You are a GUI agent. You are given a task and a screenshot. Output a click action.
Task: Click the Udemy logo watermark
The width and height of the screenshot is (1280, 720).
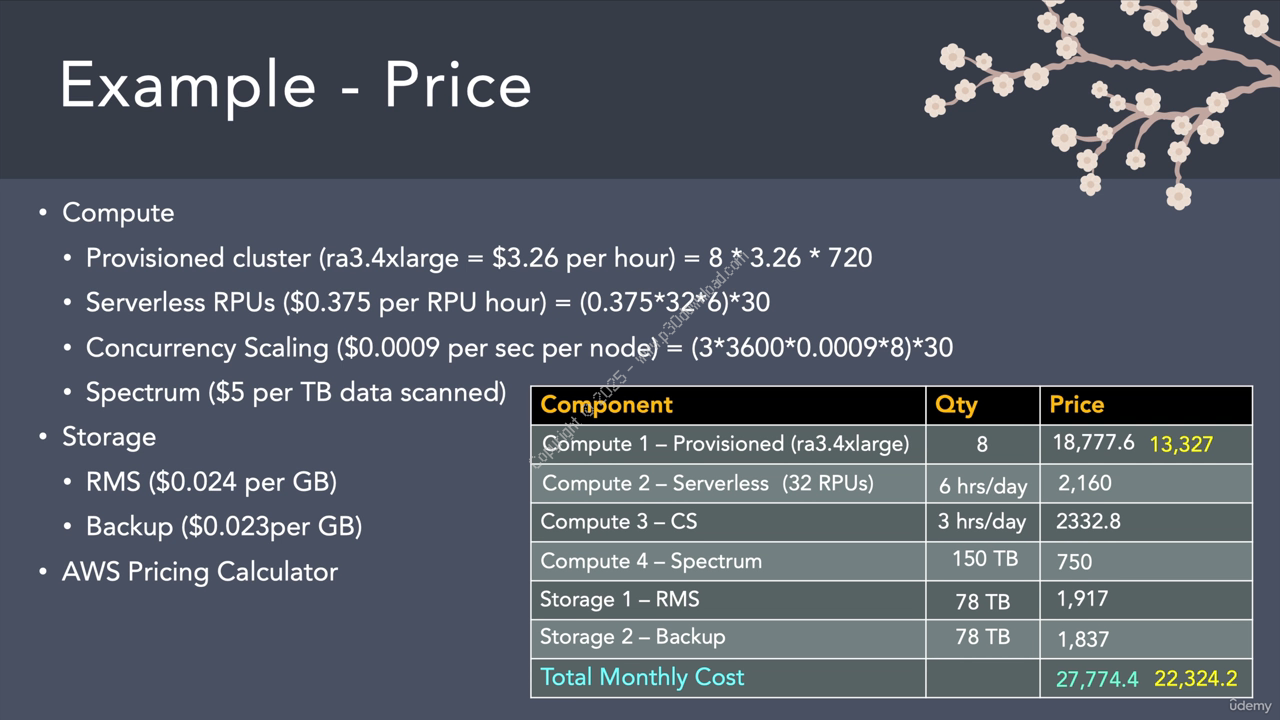1250,706
